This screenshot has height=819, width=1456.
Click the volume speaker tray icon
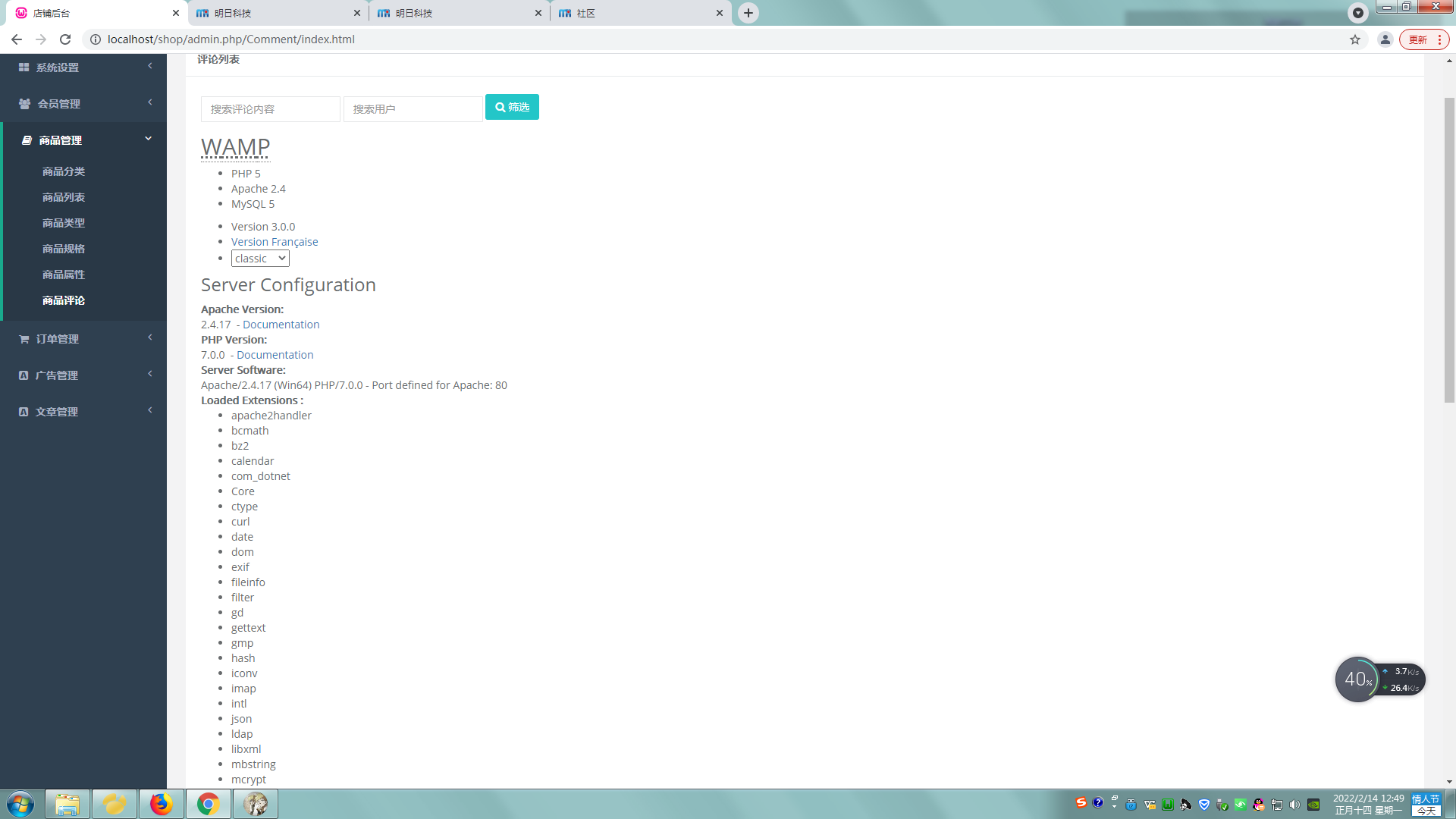[x=1295, y=805]
